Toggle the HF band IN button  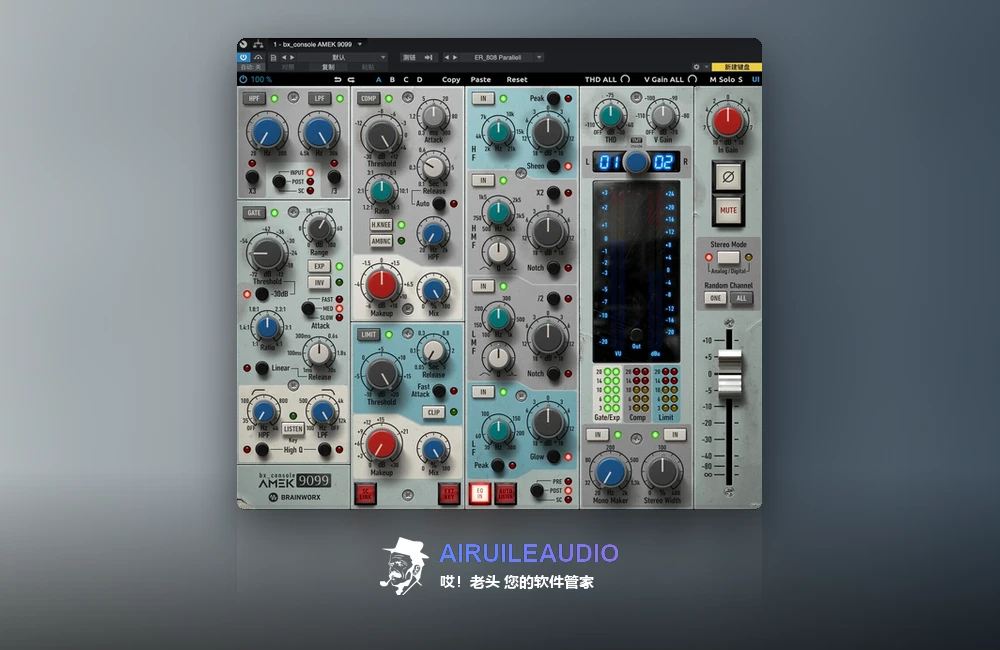483,98
